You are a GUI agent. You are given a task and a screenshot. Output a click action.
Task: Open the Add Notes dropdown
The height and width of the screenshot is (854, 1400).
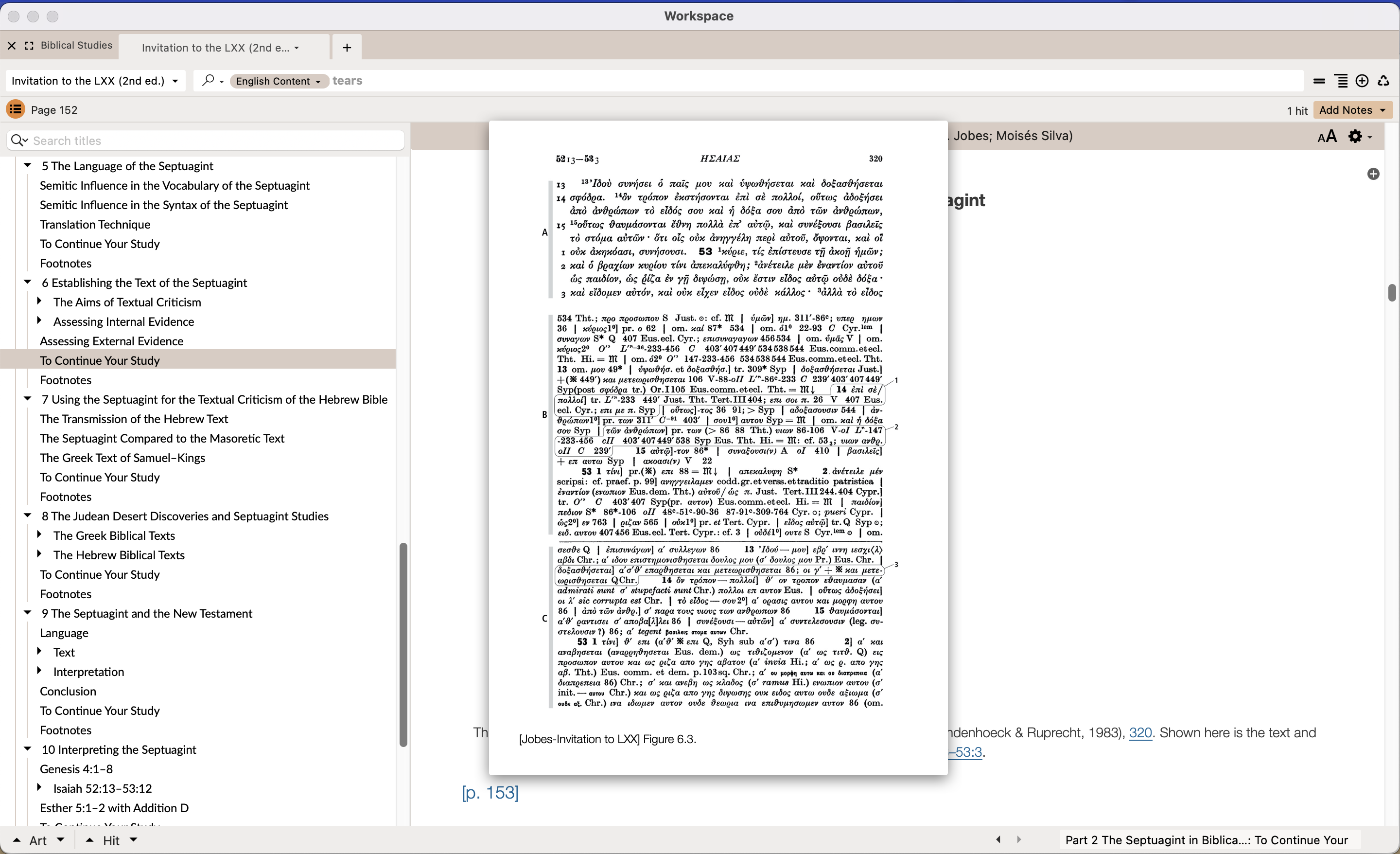point(1352,110)
